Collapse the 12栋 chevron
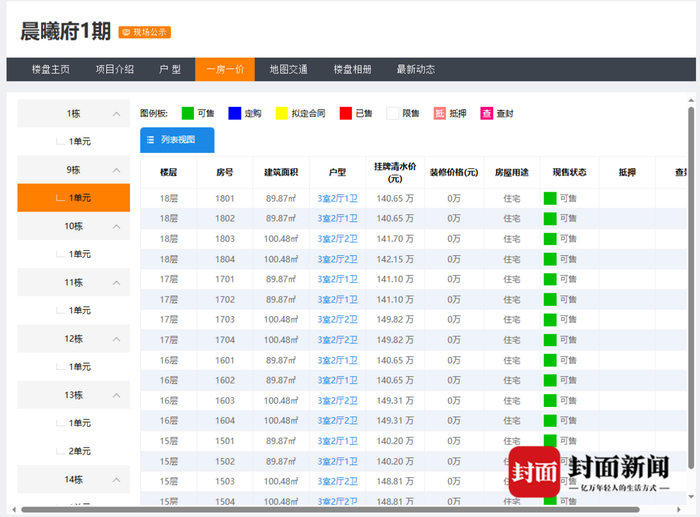700x517 pixels. coord(117,339)
